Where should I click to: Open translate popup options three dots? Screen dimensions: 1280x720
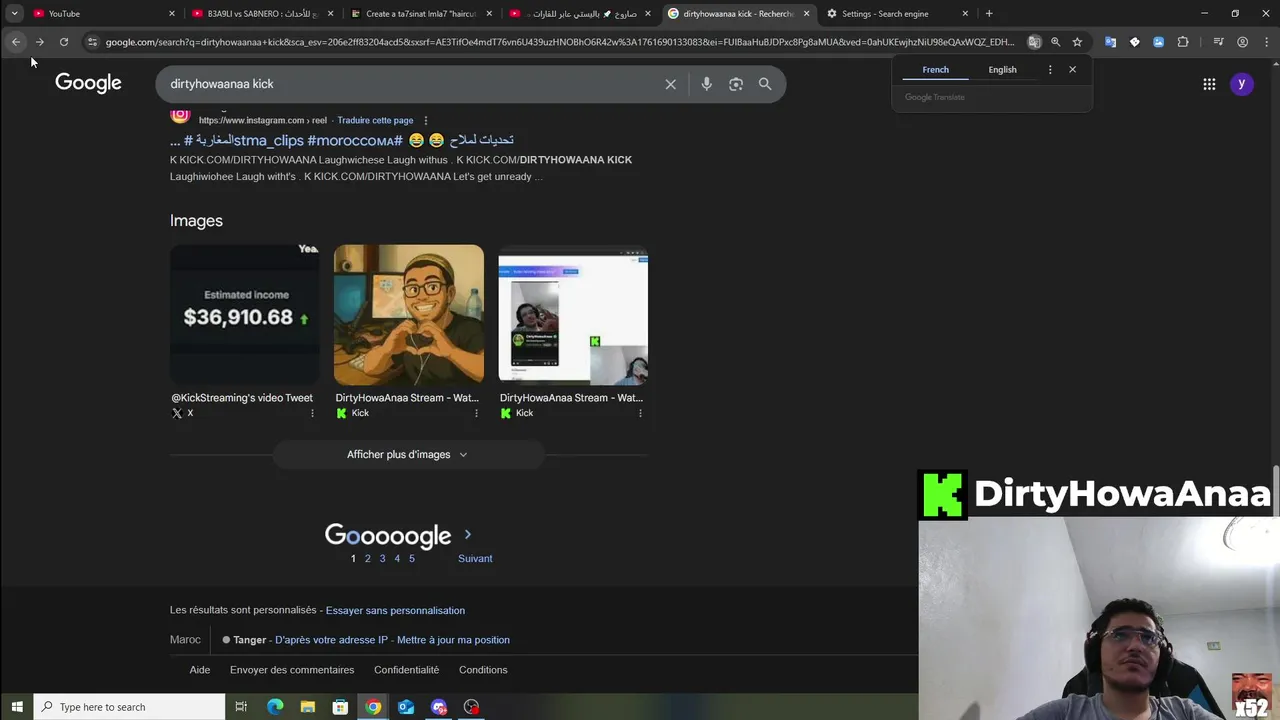pyautogui.click(x=1050, y=70)
